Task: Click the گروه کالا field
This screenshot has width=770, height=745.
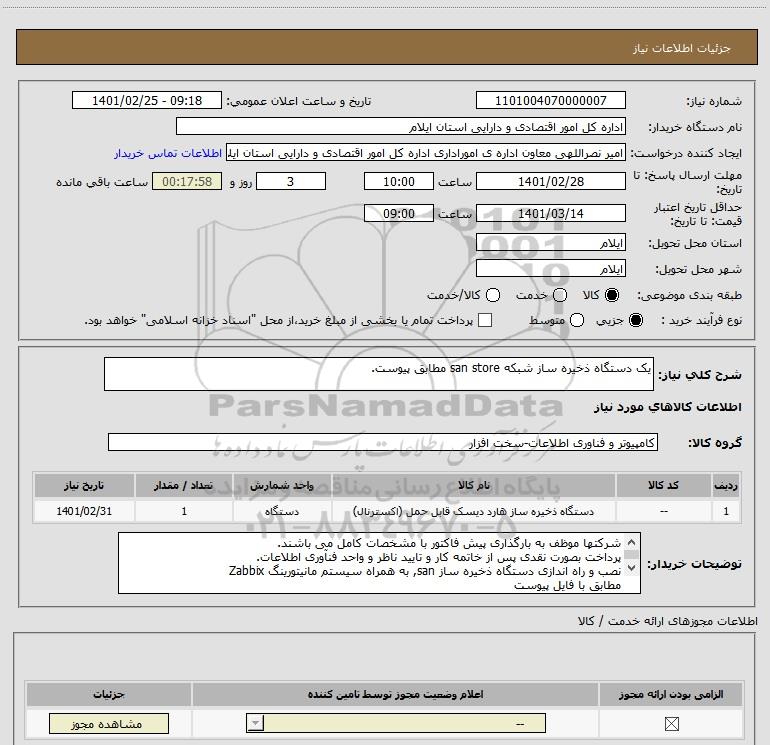Action: coord(383,442)
